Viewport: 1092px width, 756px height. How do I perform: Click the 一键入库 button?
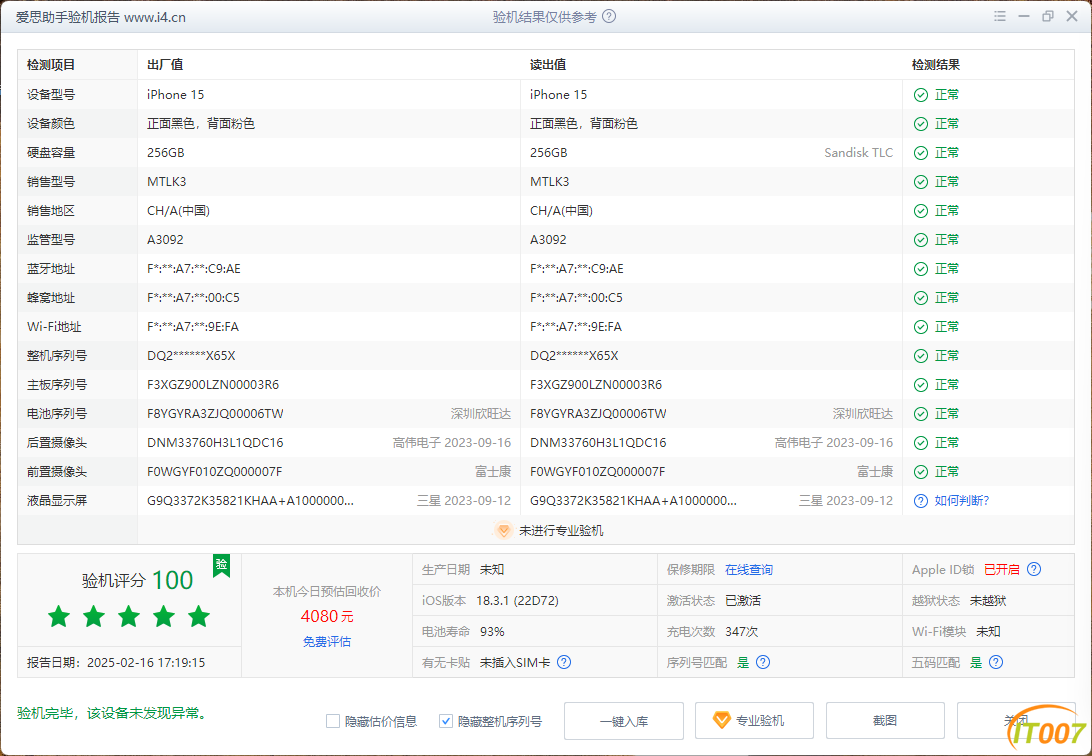(624, 720)
